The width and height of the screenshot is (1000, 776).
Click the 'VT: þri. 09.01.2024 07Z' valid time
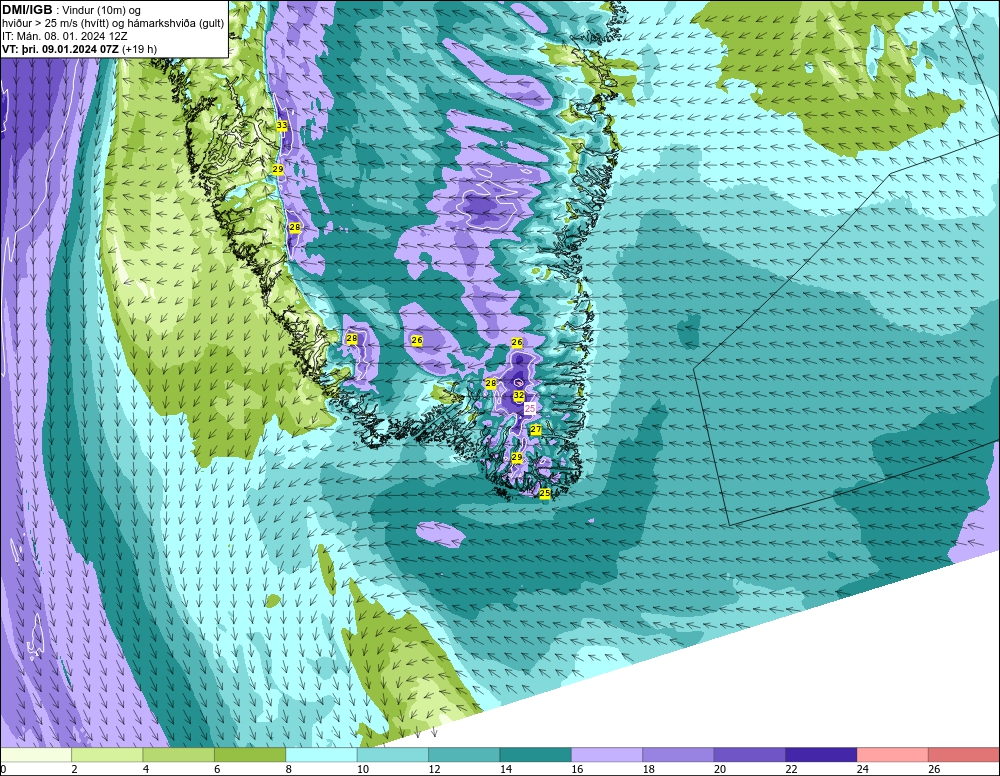(x=60, y=49)
